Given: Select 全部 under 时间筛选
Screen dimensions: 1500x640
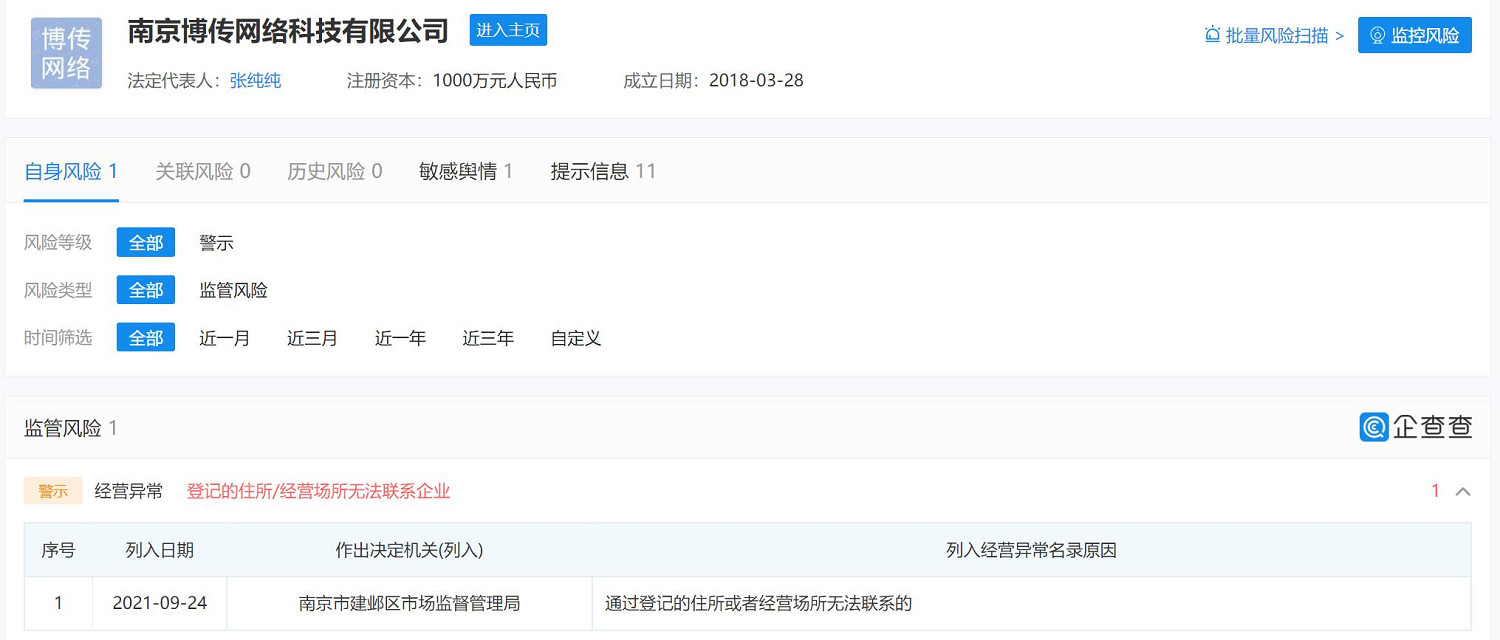Looking at the screenshot, I should [145, 338].
